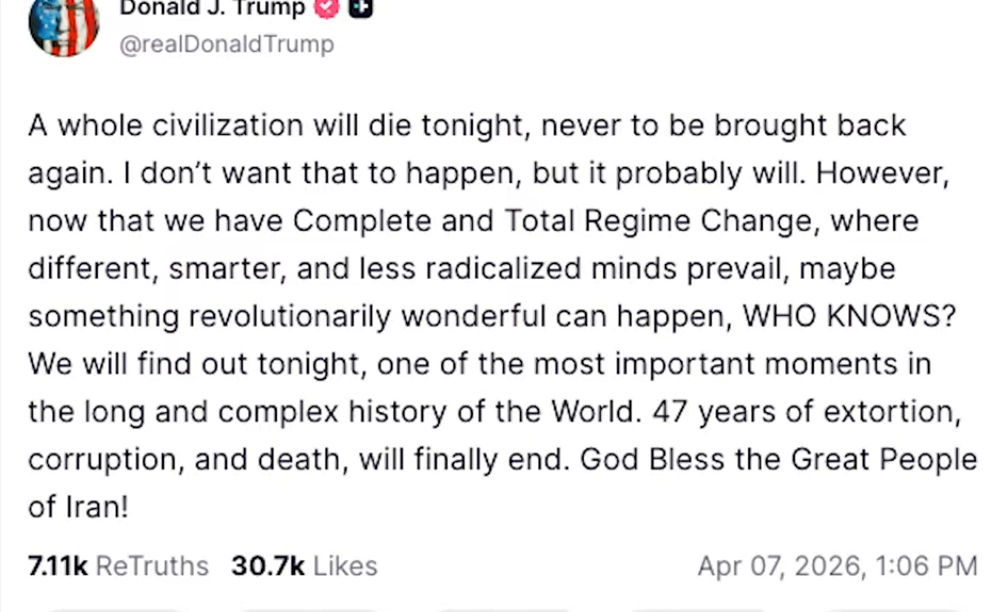1000x612 pixels.
Task: Click the ReTruth action icon under the post
Action: tap(310, 607)
